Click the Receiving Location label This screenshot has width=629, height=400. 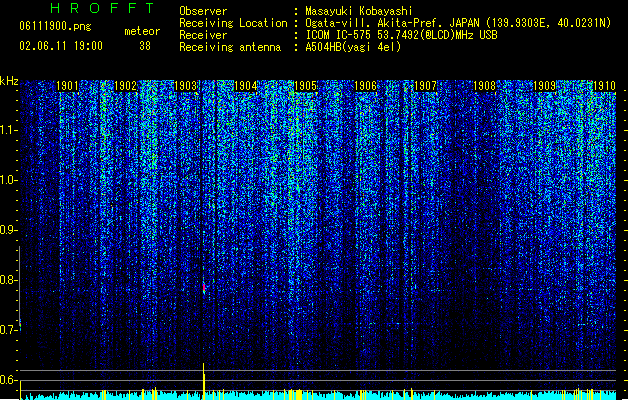pyautogui.click(x=233, y=23)
